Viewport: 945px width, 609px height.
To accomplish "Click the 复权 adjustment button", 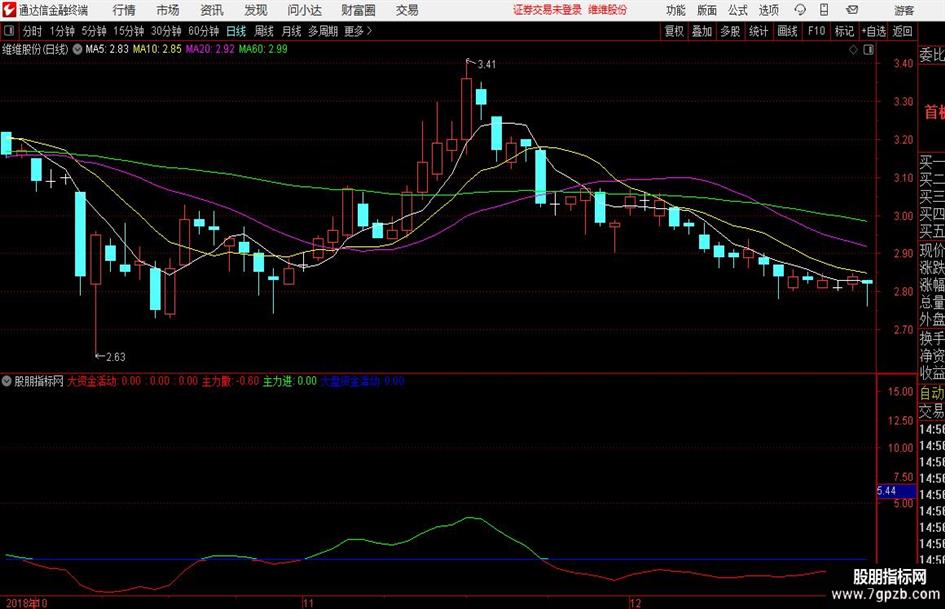I will click(674, 31).
